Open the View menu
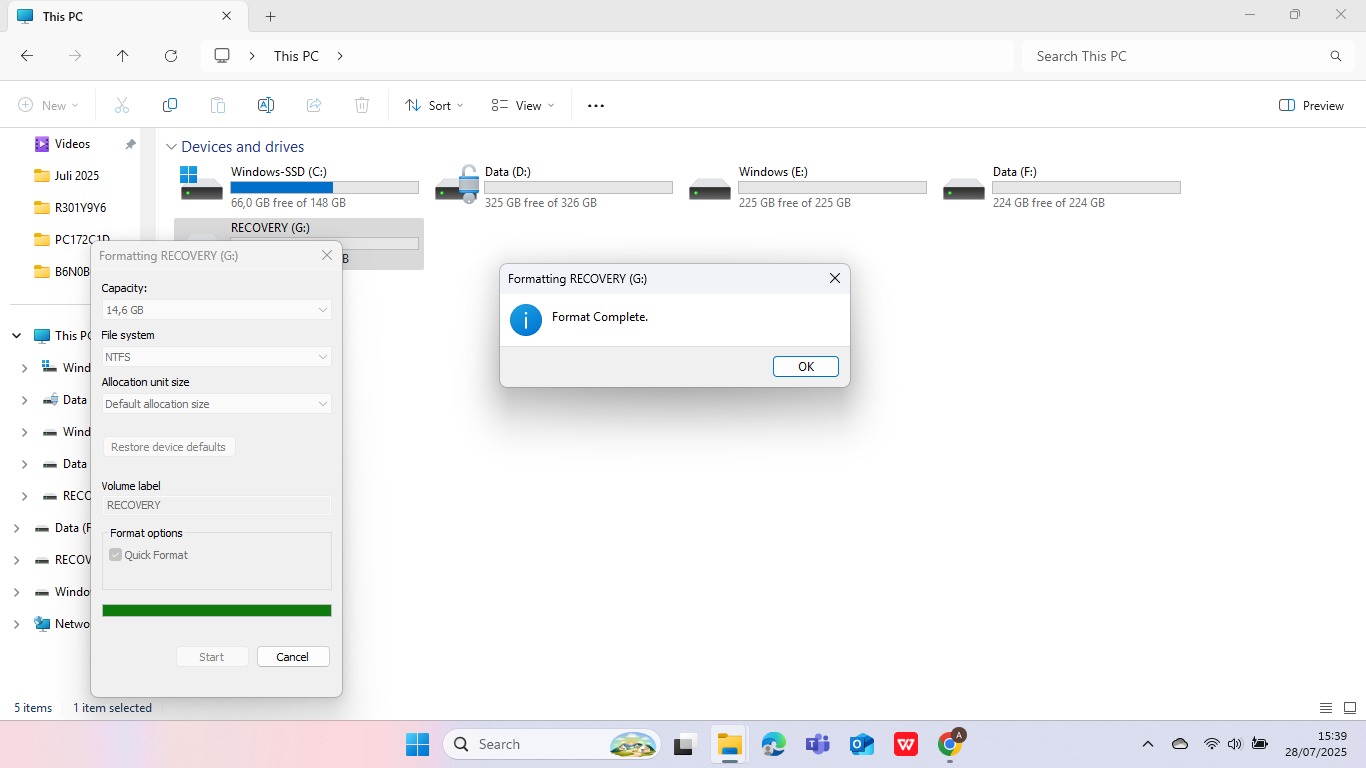 (522, 105)
